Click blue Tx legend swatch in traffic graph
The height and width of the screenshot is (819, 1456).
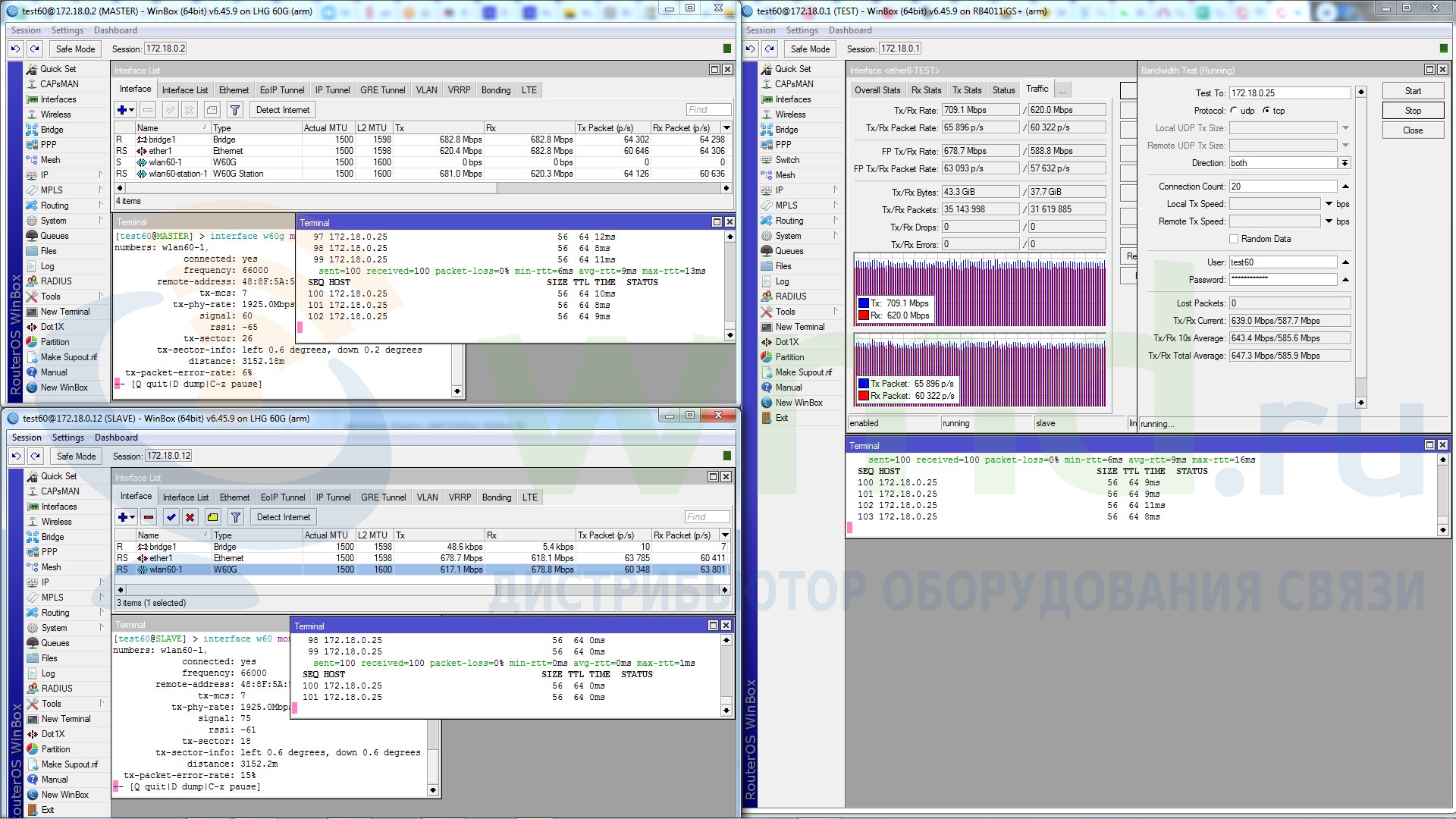864,303
